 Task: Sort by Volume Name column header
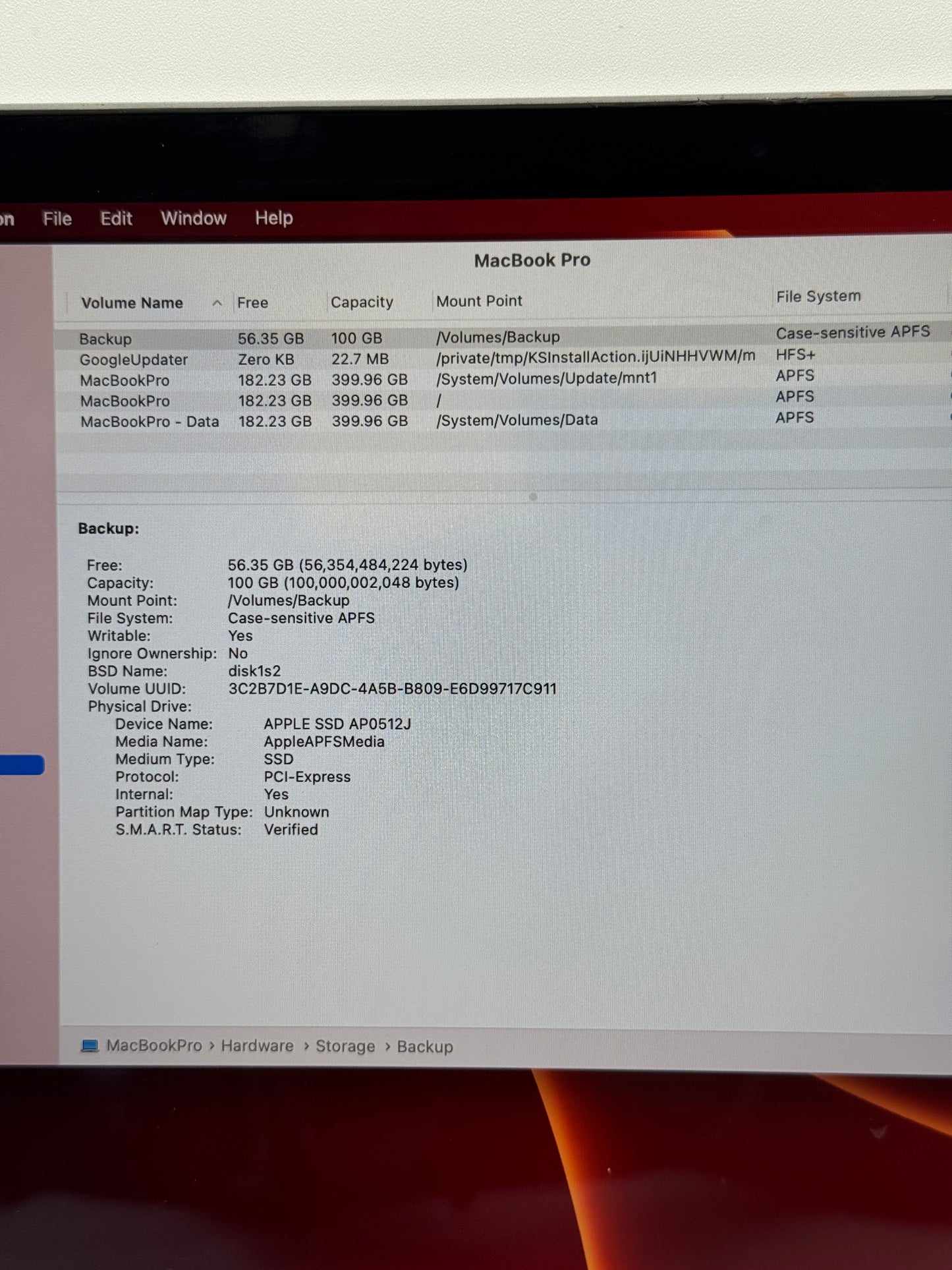[x=132, y=303]
